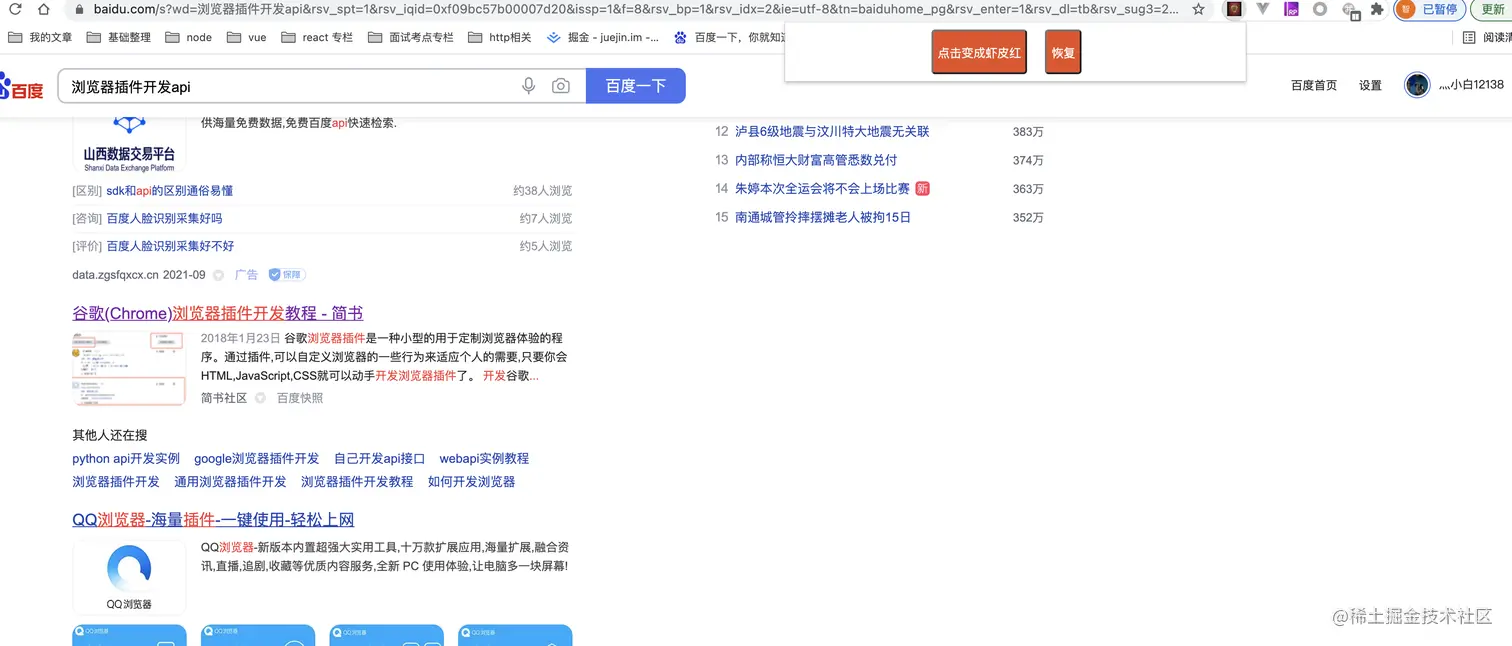The height and width of the screenshot is (646, 1512).
Task: Open the gray circle extension icon
Action: (1320, 9)
